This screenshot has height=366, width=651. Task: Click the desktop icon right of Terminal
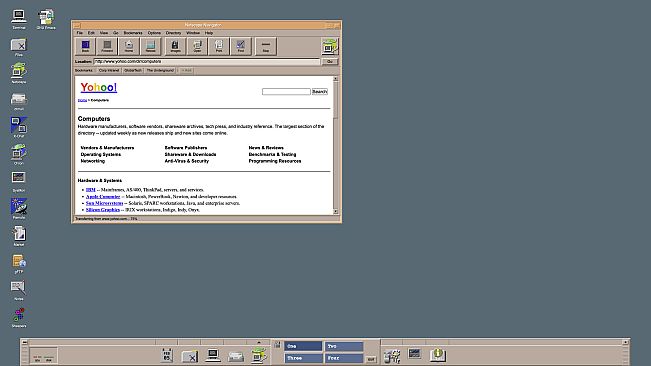coord(46,18)
